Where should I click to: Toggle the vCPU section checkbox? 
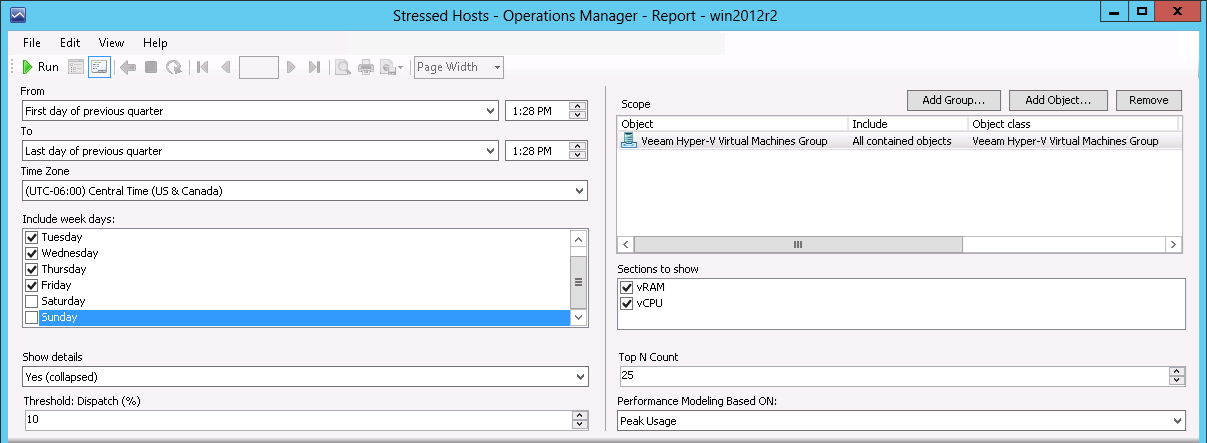(x=627, y=303)
